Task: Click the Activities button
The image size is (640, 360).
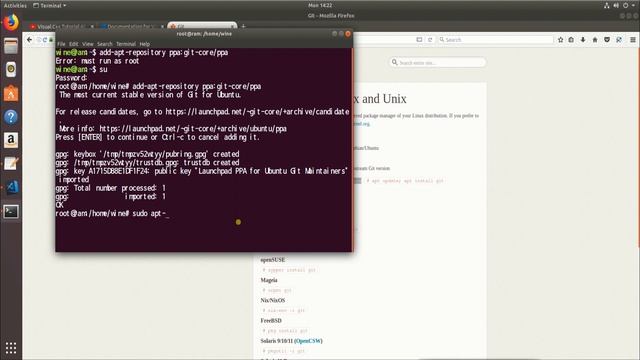Action: pyautogui.click(x=15, y=5)
